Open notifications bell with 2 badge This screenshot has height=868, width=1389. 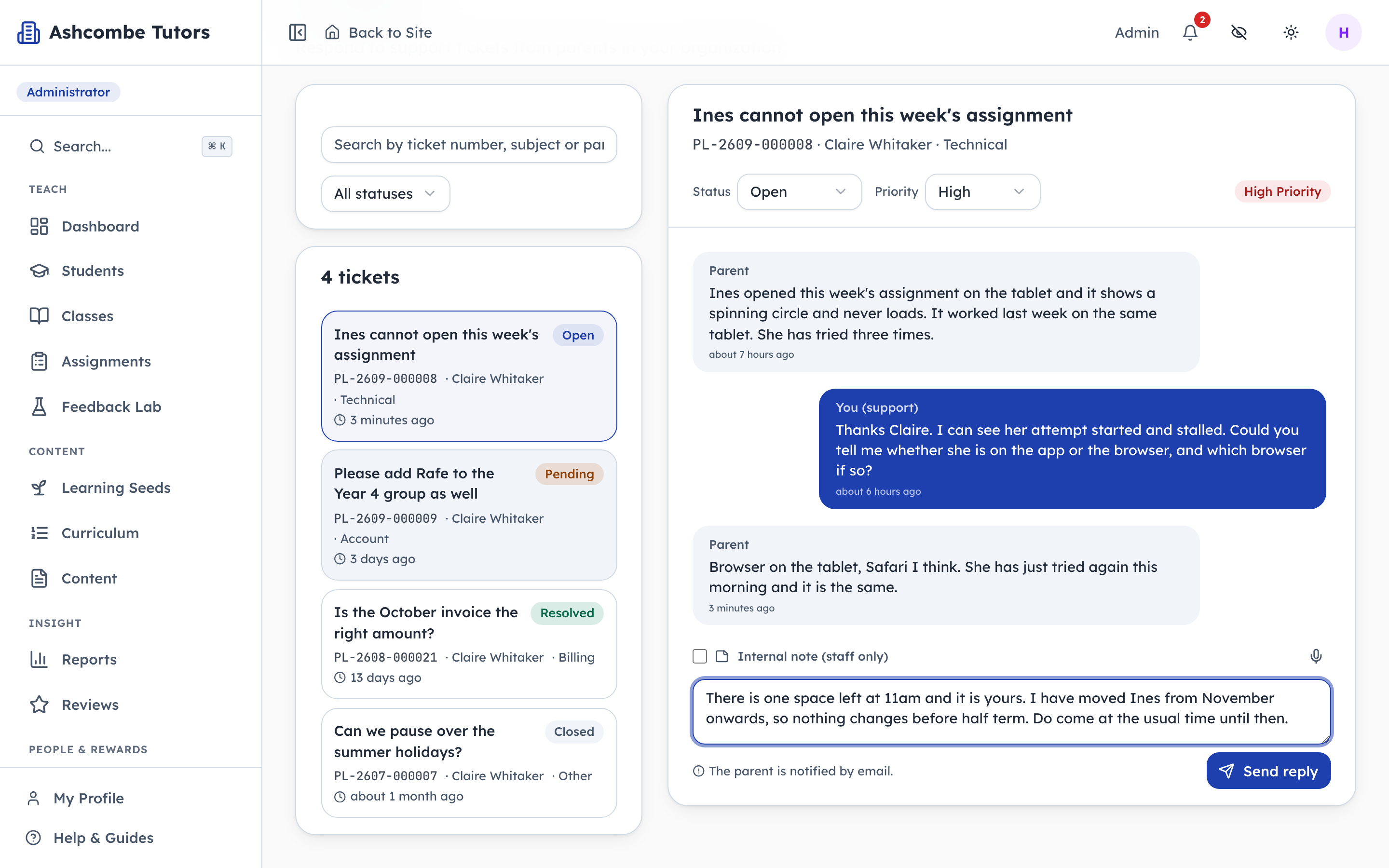pos(1191,32)
